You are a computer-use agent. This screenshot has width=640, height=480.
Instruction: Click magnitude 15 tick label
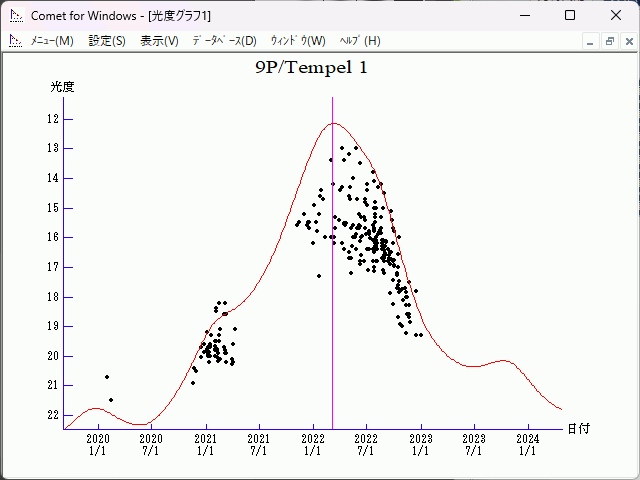[53, 208]
